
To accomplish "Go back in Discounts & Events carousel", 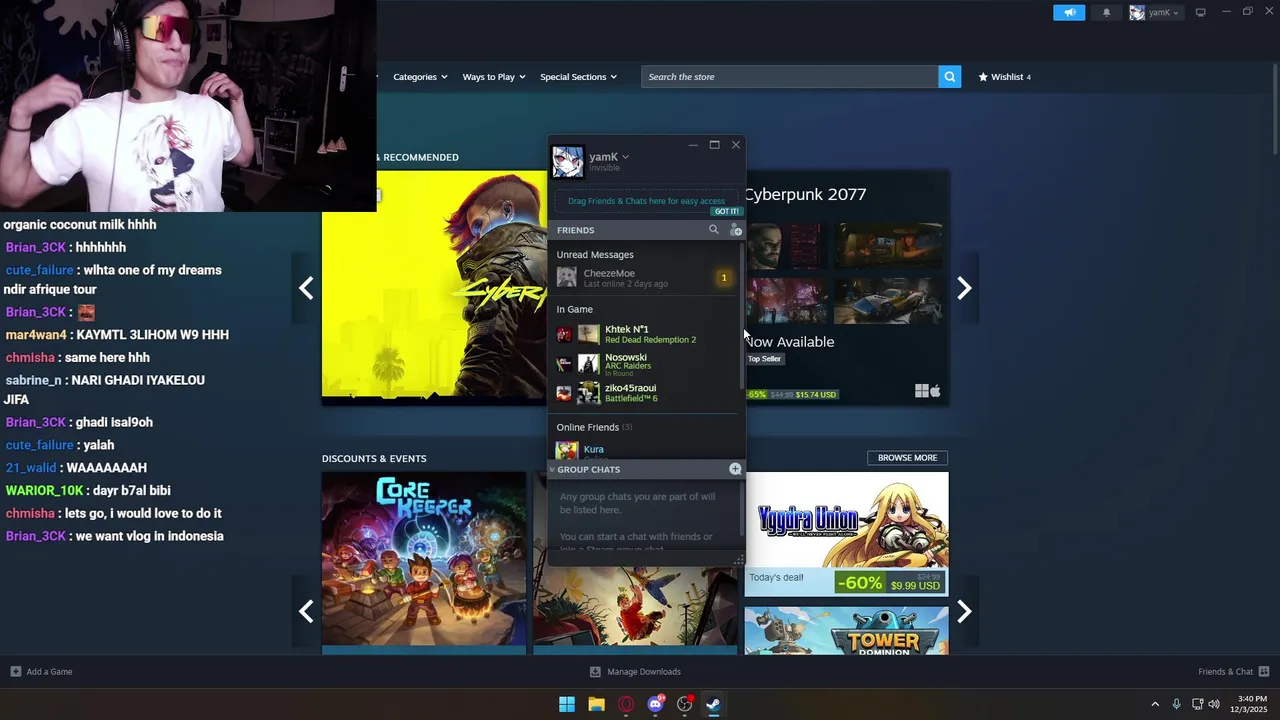I will point(306,611).
